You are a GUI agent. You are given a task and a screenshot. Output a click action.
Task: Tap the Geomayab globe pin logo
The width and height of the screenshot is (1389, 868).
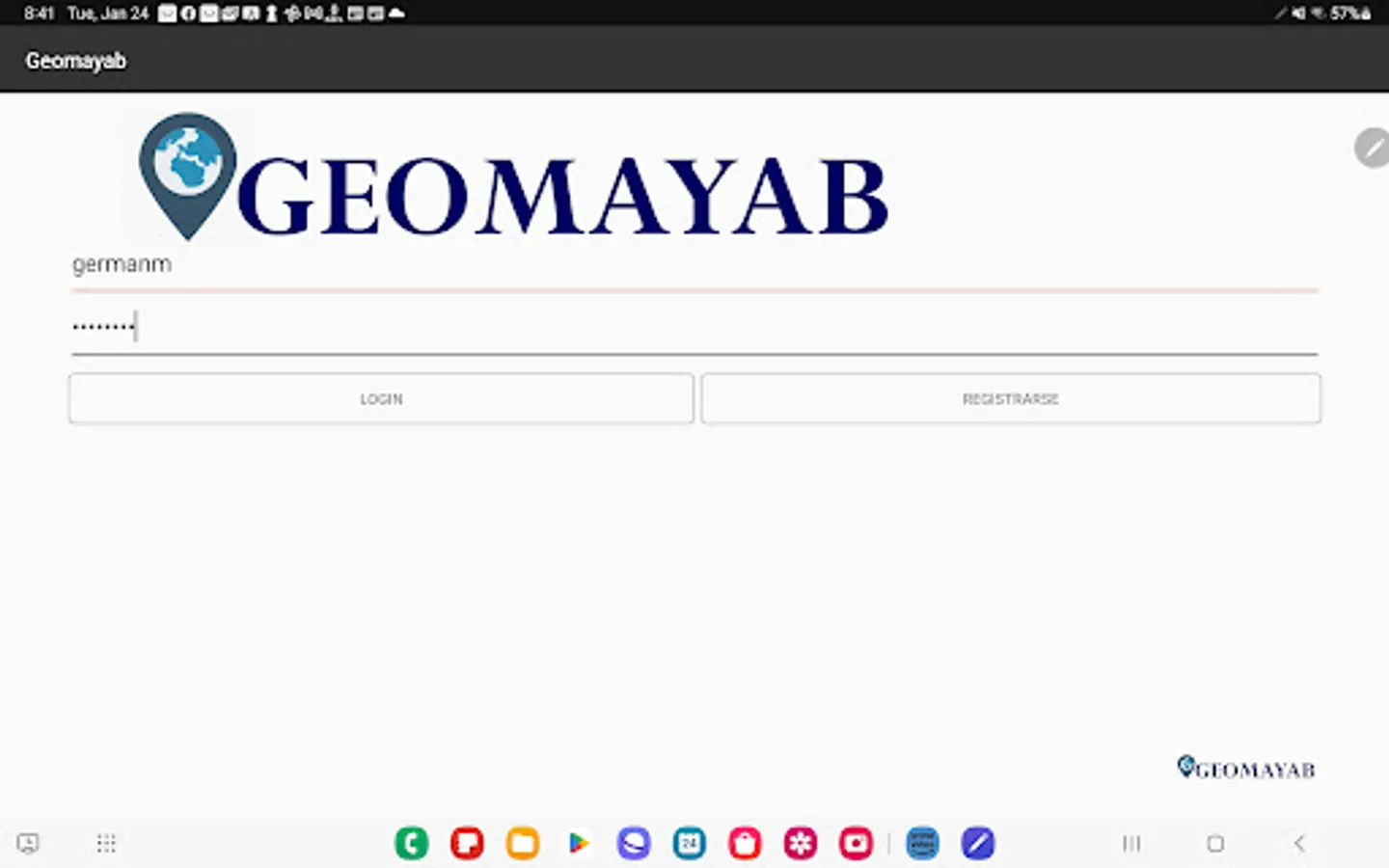188,176
